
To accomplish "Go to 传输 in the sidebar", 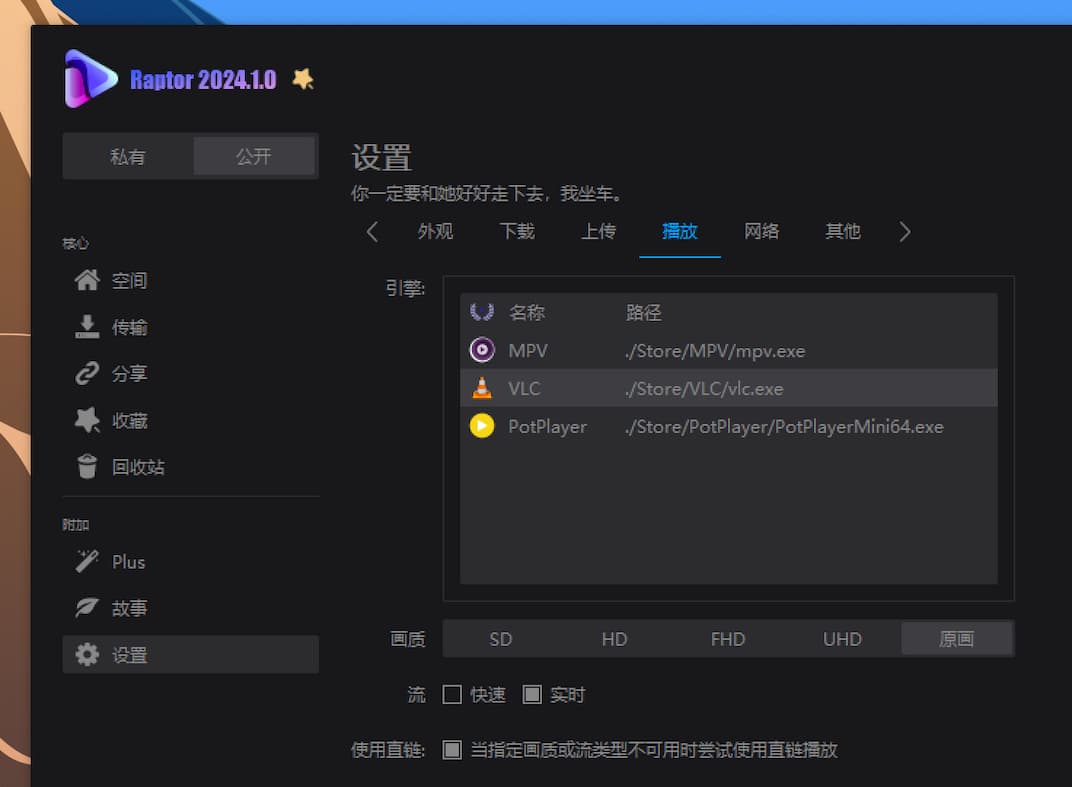I will 190,327.
